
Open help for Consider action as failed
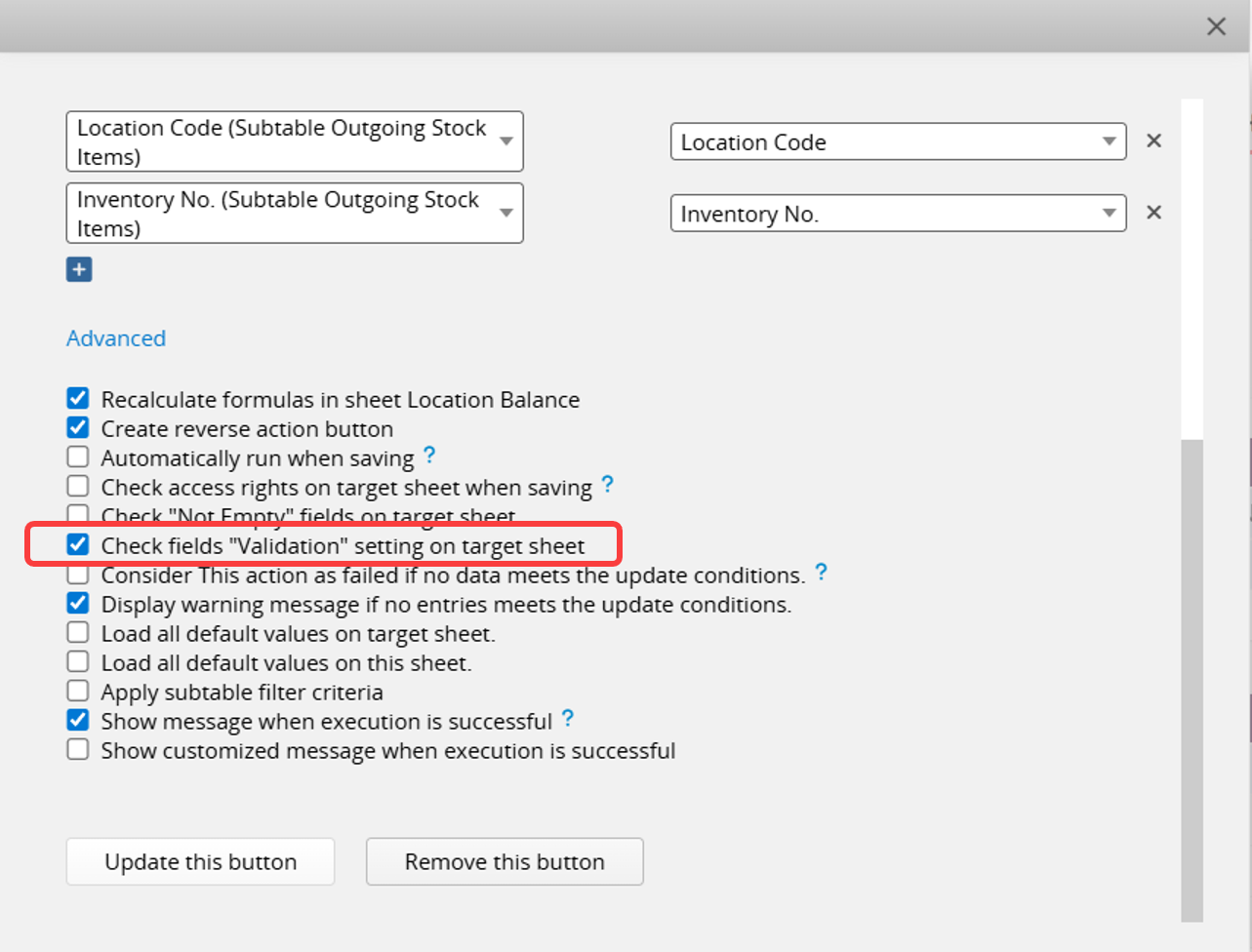[821, 573]
